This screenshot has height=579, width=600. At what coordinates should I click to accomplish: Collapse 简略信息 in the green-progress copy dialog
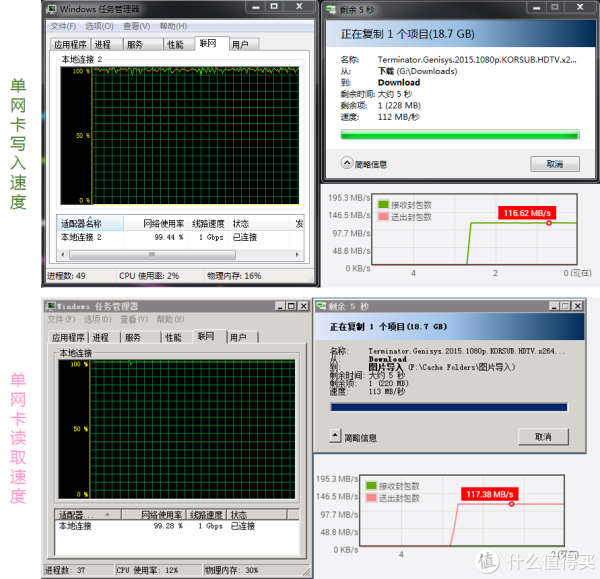(348, 163)
